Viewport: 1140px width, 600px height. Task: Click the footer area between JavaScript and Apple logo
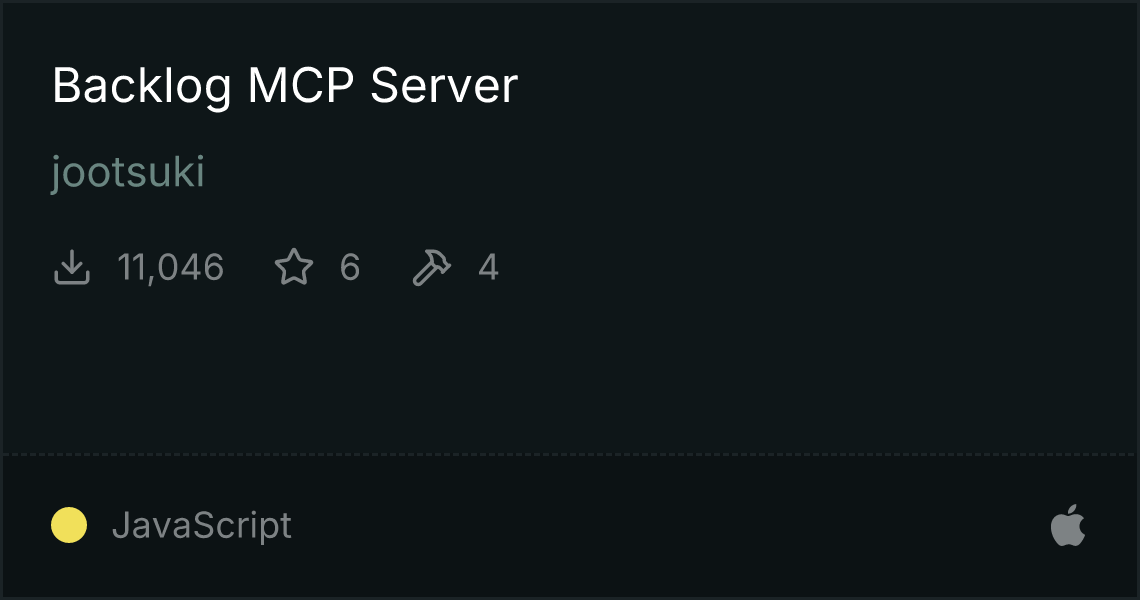click(x=669, y=525)
